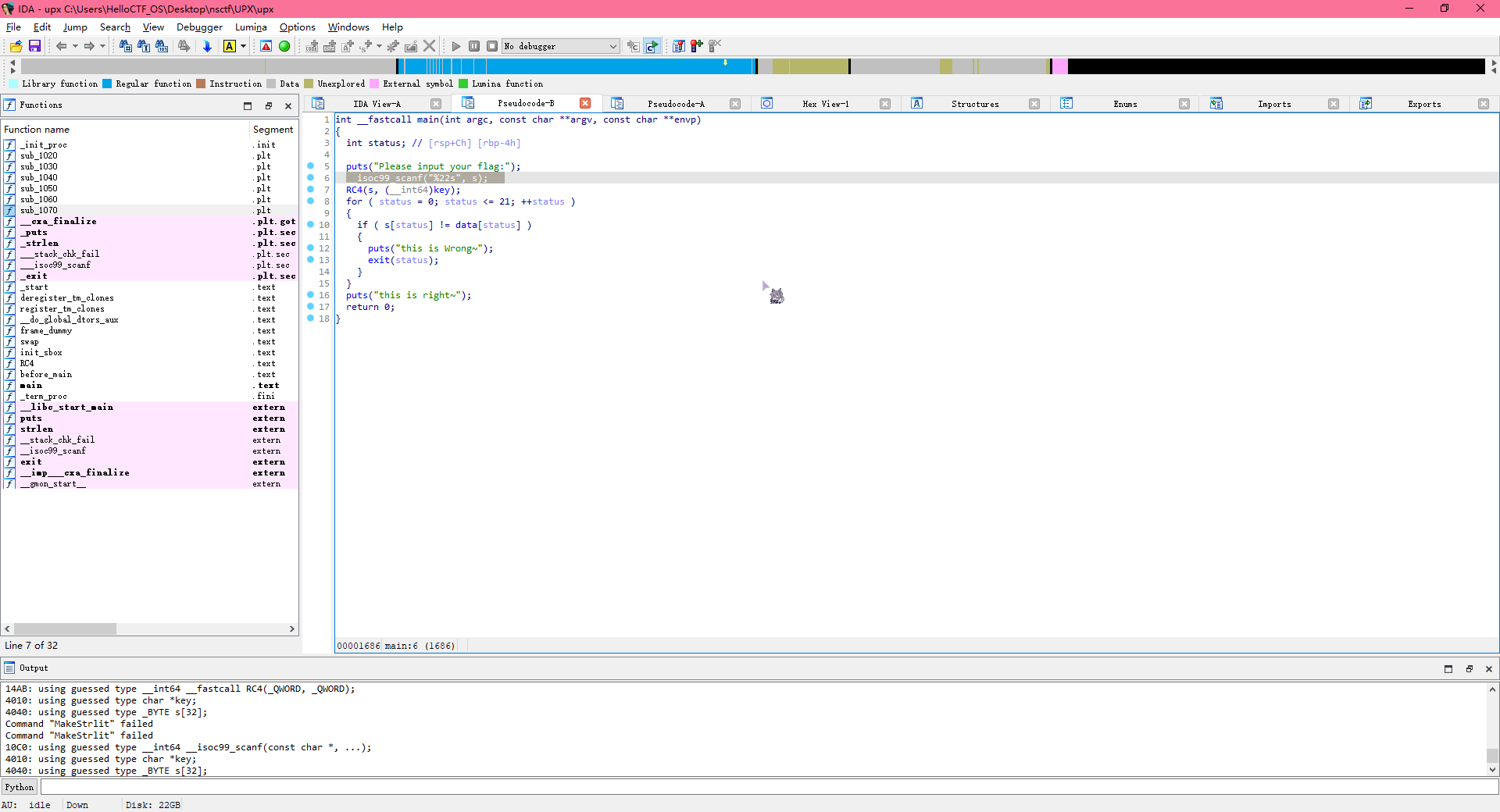Start process with the play icon
Screen dimensions: 1500x812
[456, 47]
